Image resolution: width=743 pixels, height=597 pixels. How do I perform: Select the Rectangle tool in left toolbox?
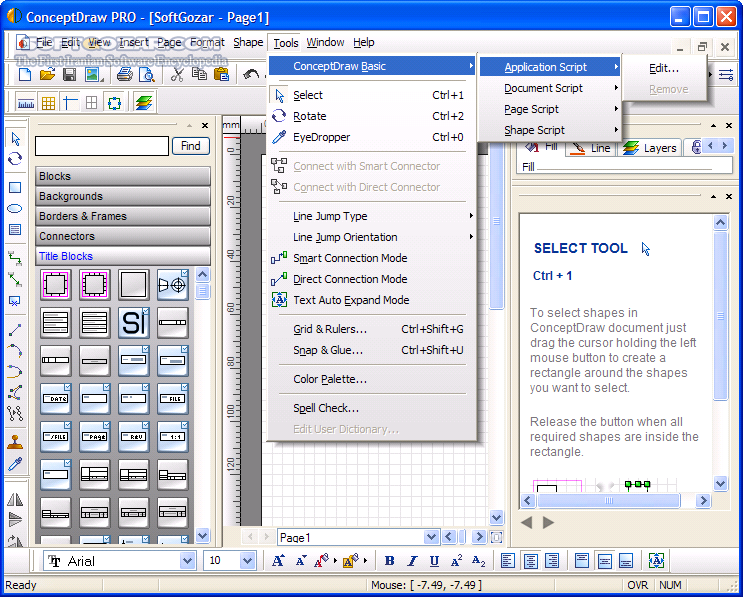point(15,188)
